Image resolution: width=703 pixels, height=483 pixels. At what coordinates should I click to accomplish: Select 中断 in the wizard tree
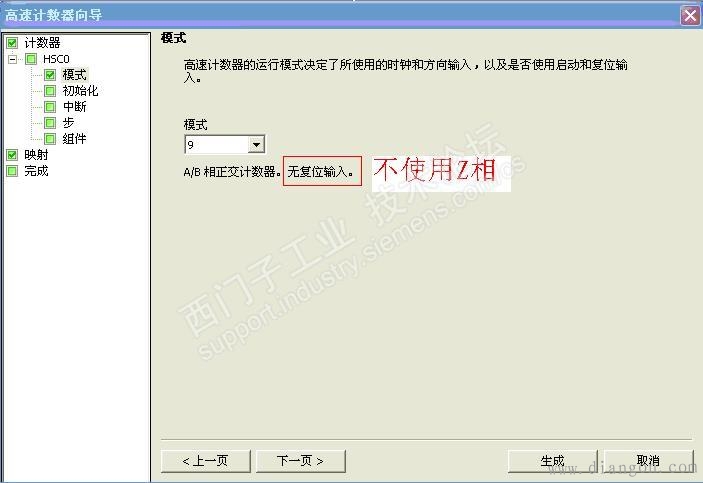click(74, 107)
